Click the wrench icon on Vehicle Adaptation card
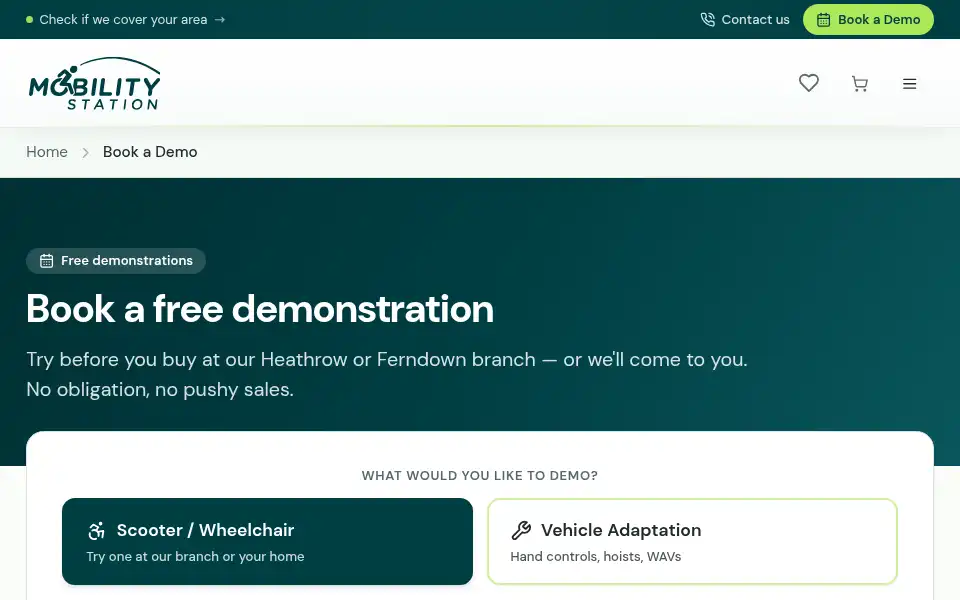Viewport: 960px width, 600px height. pos(521,530)
